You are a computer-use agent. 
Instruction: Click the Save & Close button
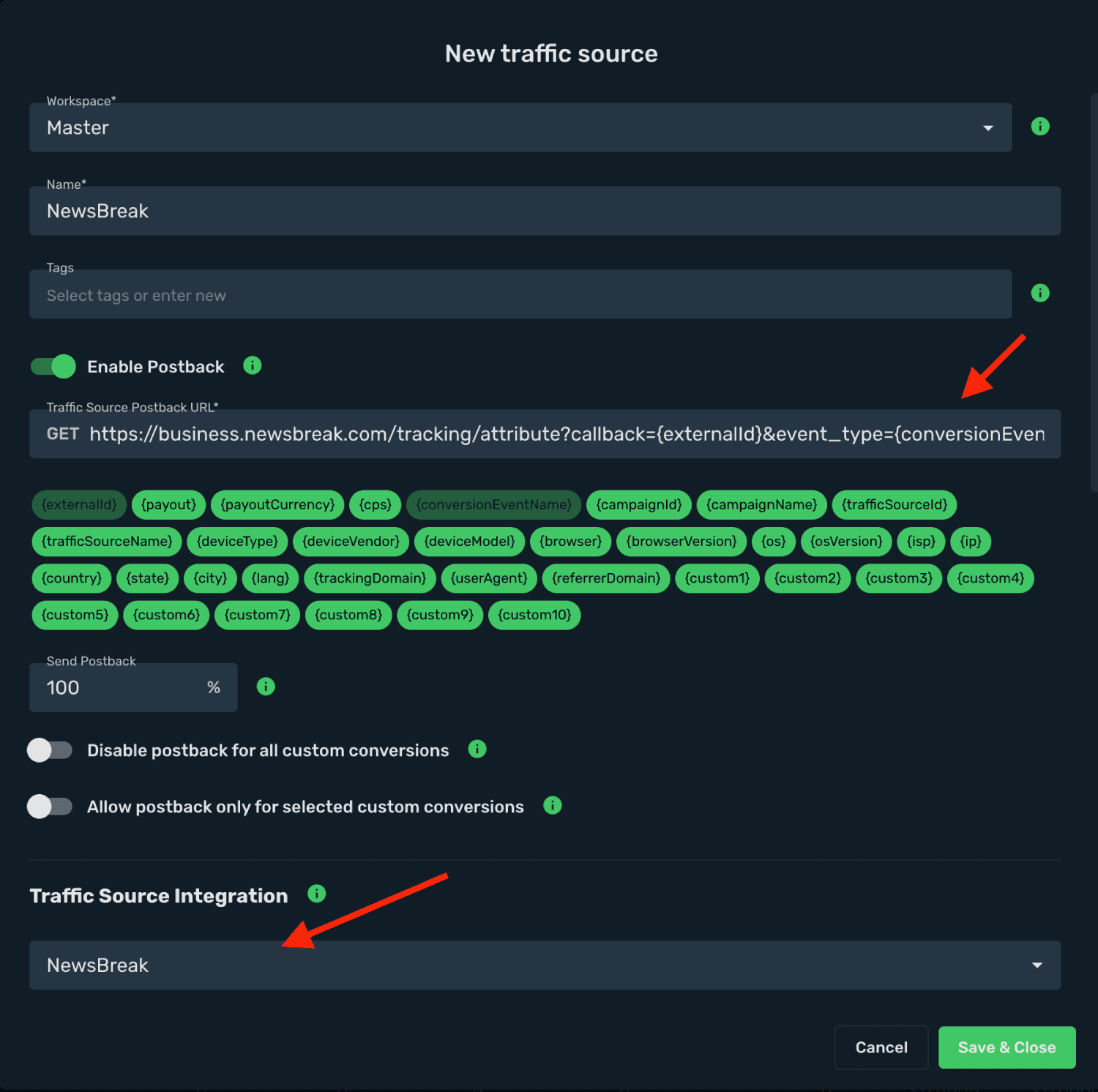pyautogui.click(x=1006, y=1047)
